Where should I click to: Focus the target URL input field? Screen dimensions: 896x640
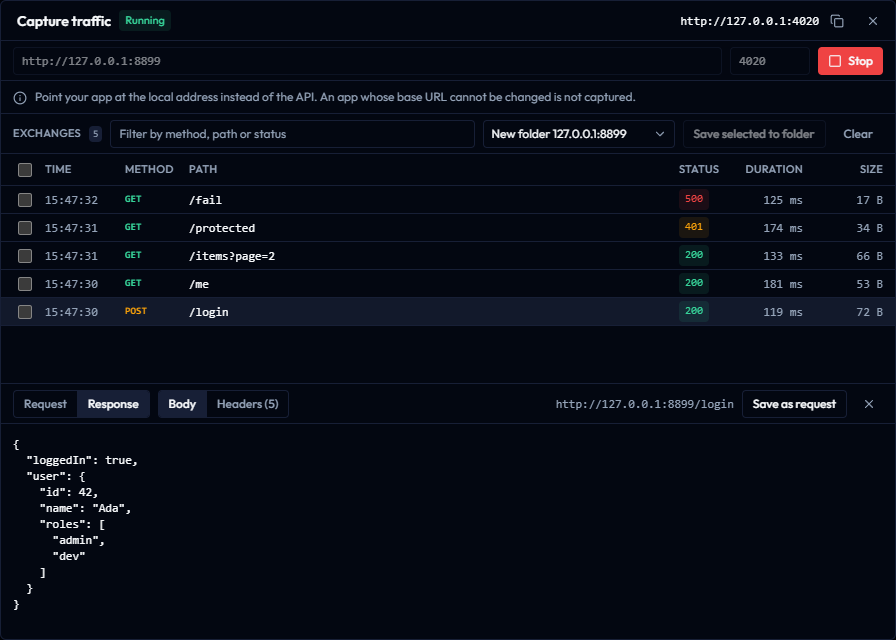tap(367, 61)
